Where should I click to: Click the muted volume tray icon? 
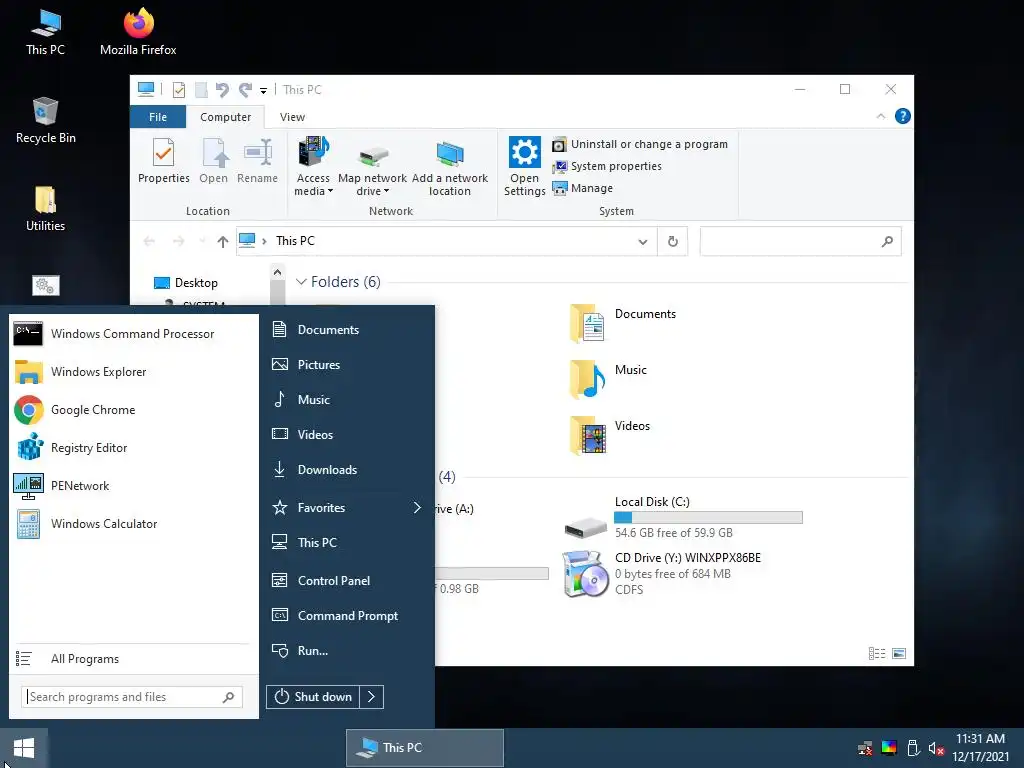[x=936, y=748]
